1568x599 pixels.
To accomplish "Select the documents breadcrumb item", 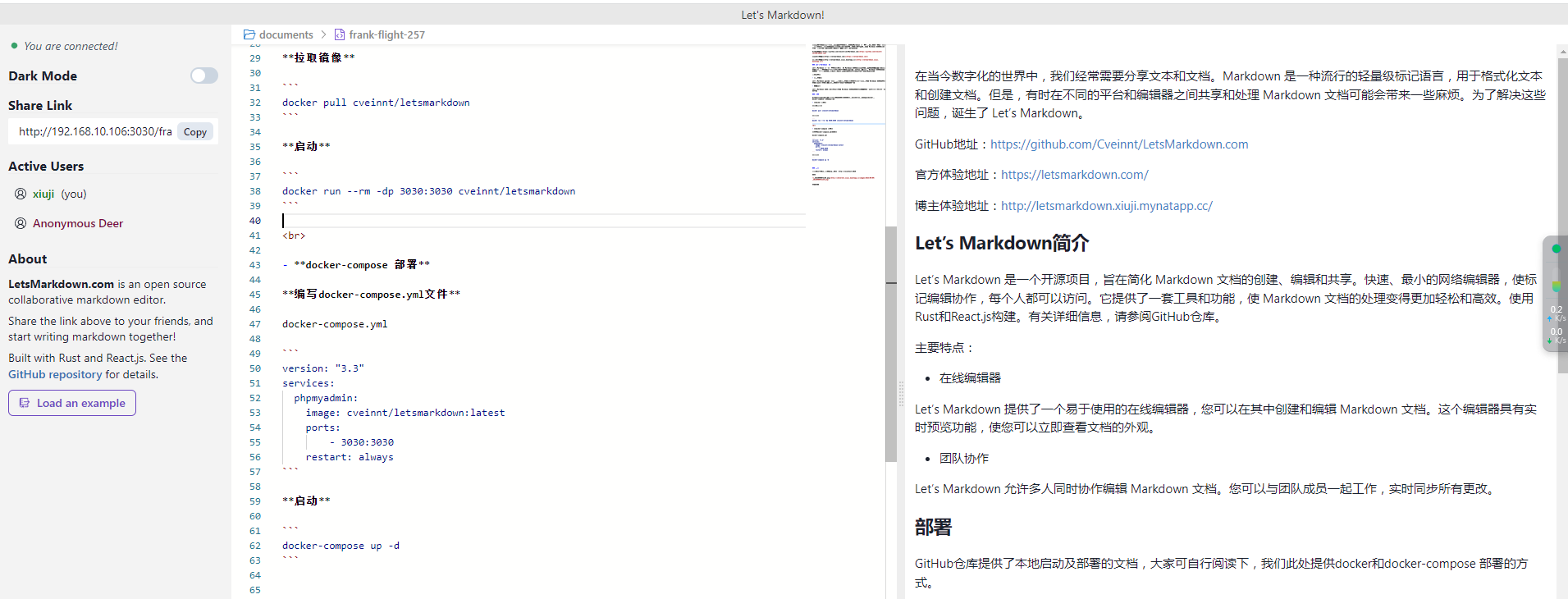I will [286, 34].
